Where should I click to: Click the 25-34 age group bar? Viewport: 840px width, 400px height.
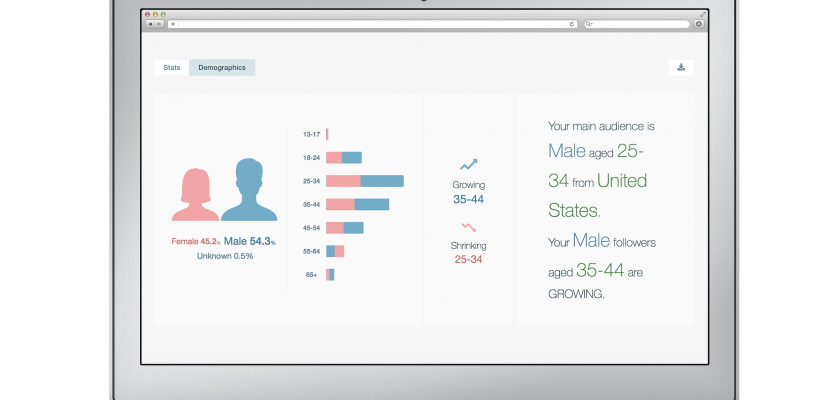pos(364,181)
